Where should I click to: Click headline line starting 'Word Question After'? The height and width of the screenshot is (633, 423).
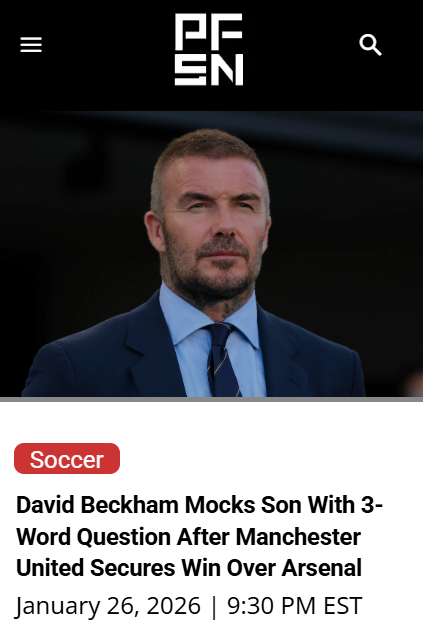188,537
